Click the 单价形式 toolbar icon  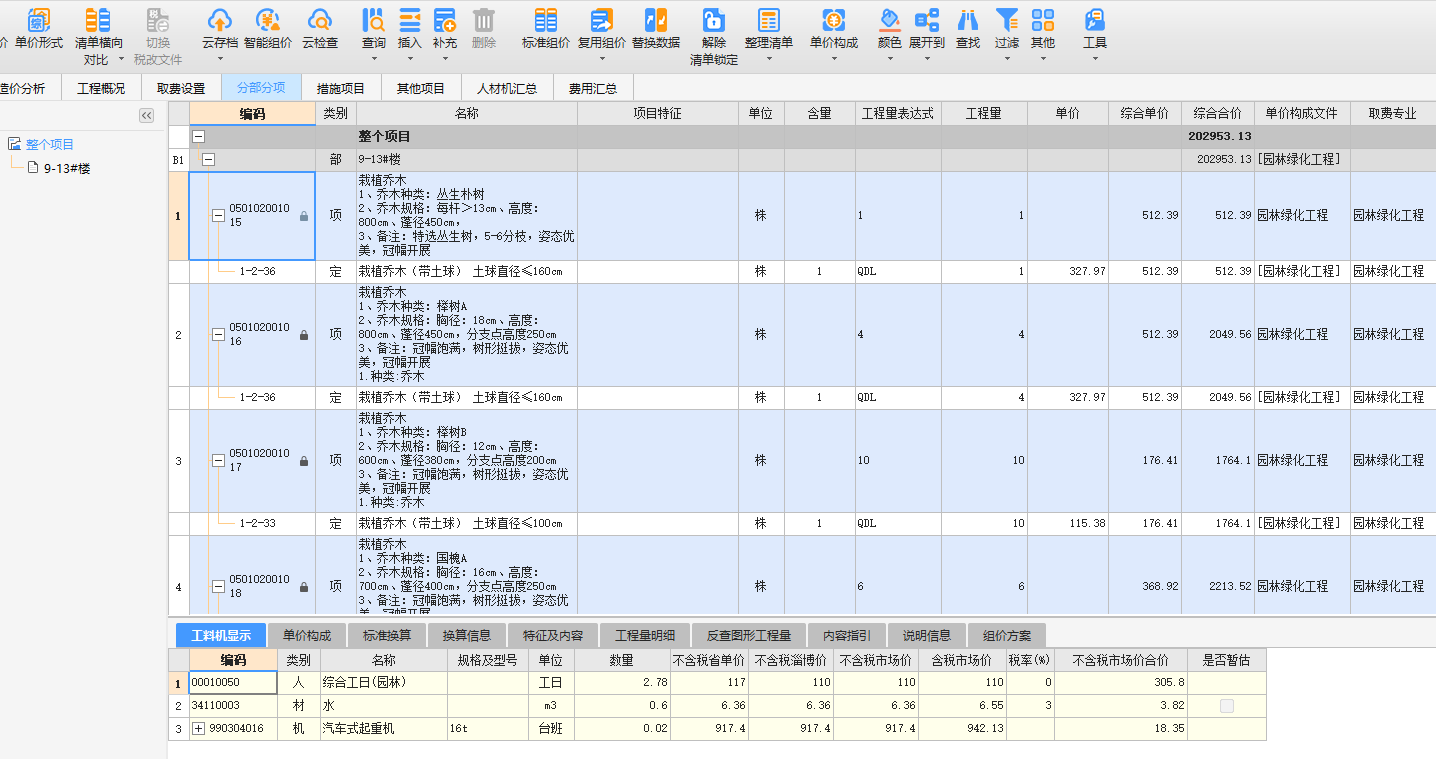pyautogui.click(x=38, y=19)
